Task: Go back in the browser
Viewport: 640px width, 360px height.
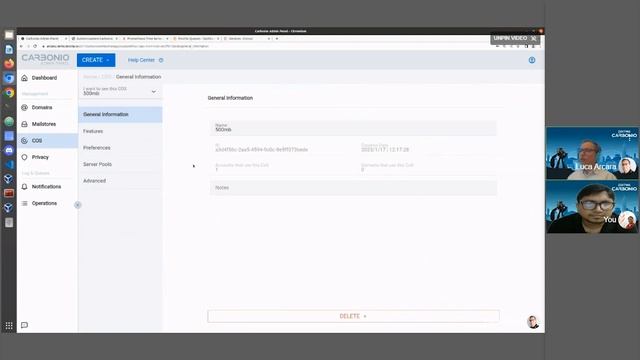Action: pos(21,46)
